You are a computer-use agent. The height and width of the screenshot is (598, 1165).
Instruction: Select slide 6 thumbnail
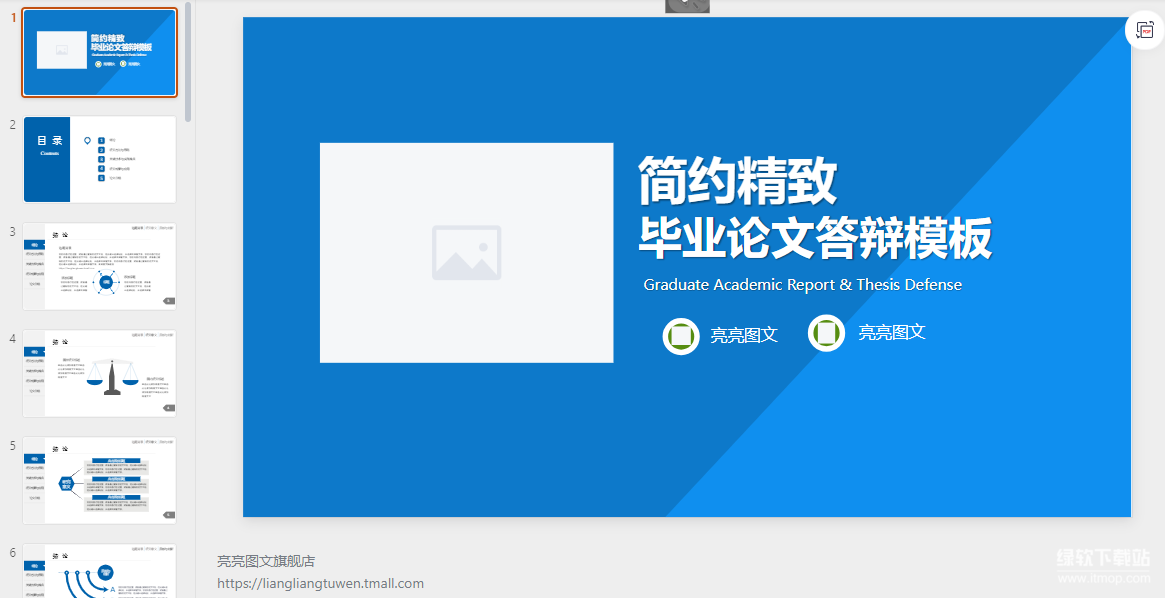tap(100, 571)
